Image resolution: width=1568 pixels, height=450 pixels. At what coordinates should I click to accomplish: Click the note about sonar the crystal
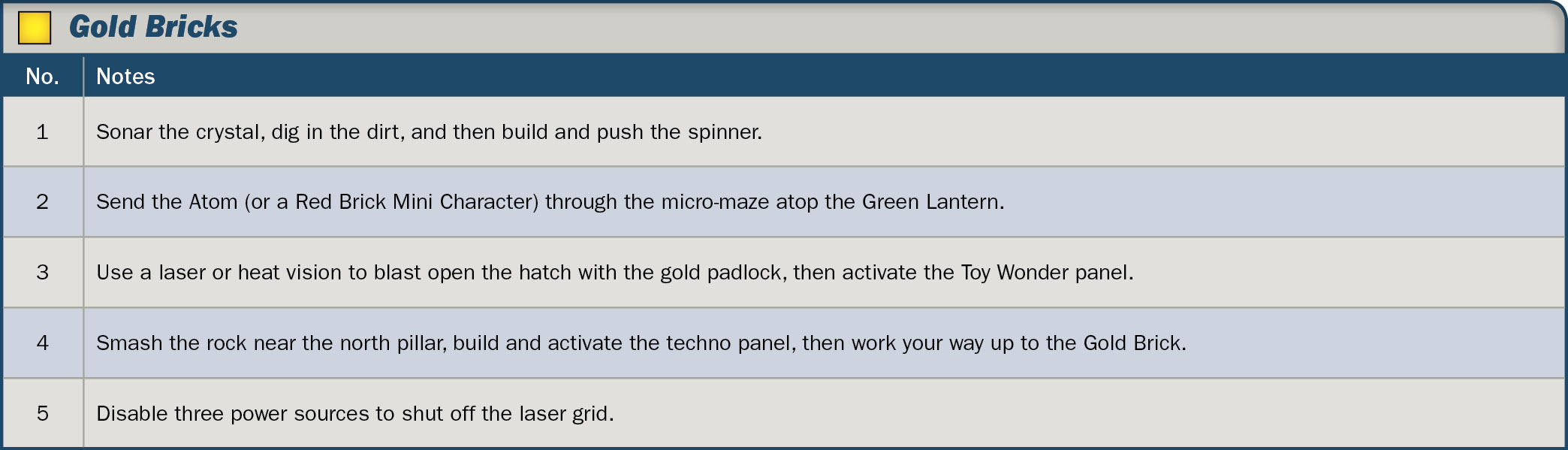pos(429,132)
